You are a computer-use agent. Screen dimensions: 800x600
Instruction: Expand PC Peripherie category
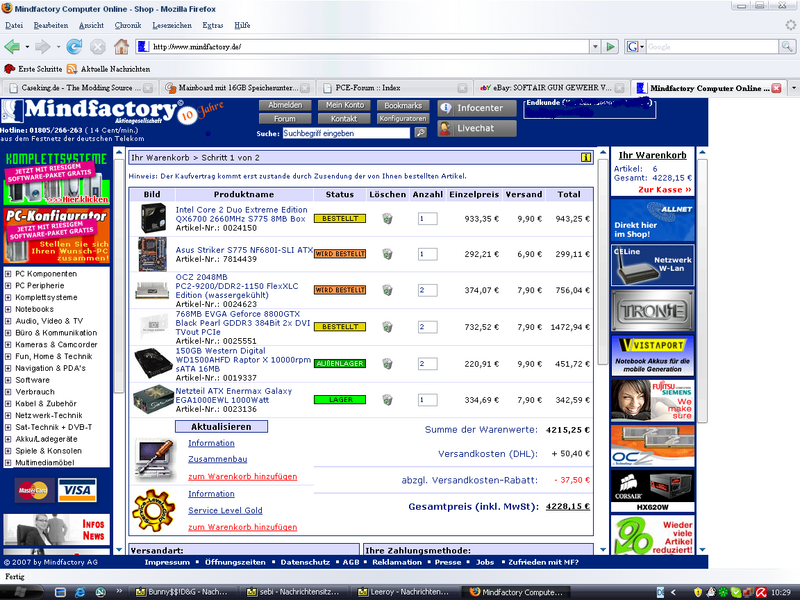[x=8, y=286]
